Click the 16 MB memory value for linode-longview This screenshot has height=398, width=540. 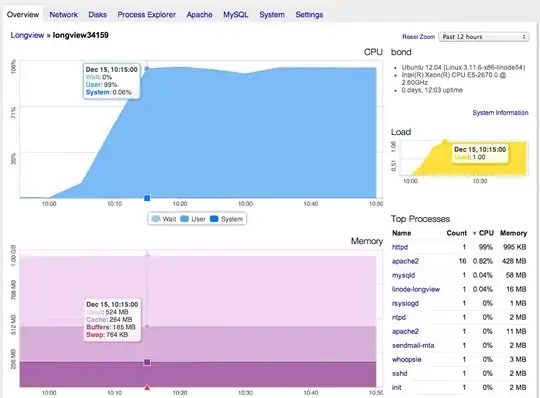click(516, 290)
